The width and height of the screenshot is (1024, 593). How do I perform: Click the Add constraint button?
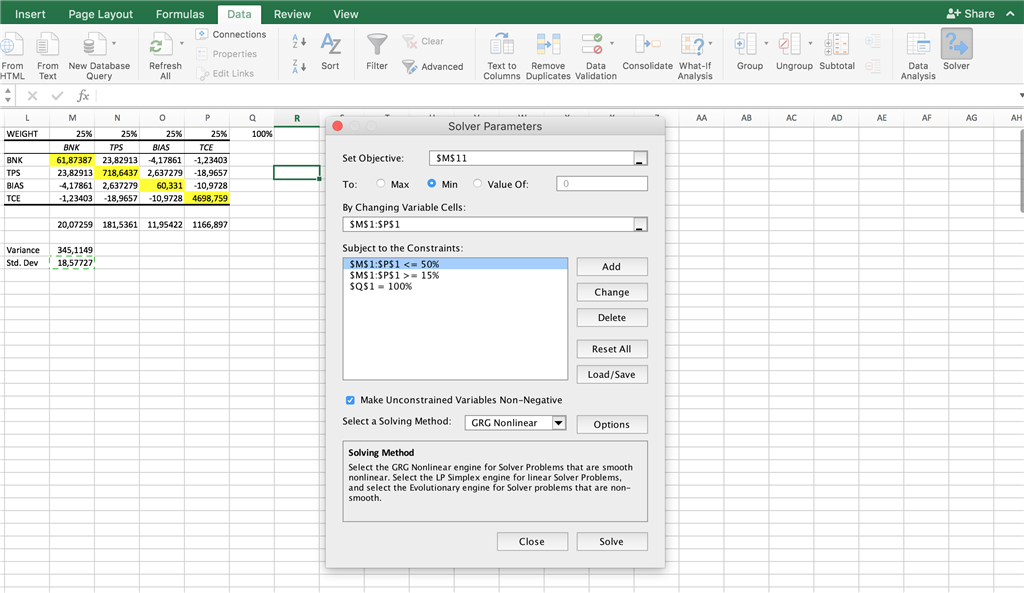[x=611, y=267]
